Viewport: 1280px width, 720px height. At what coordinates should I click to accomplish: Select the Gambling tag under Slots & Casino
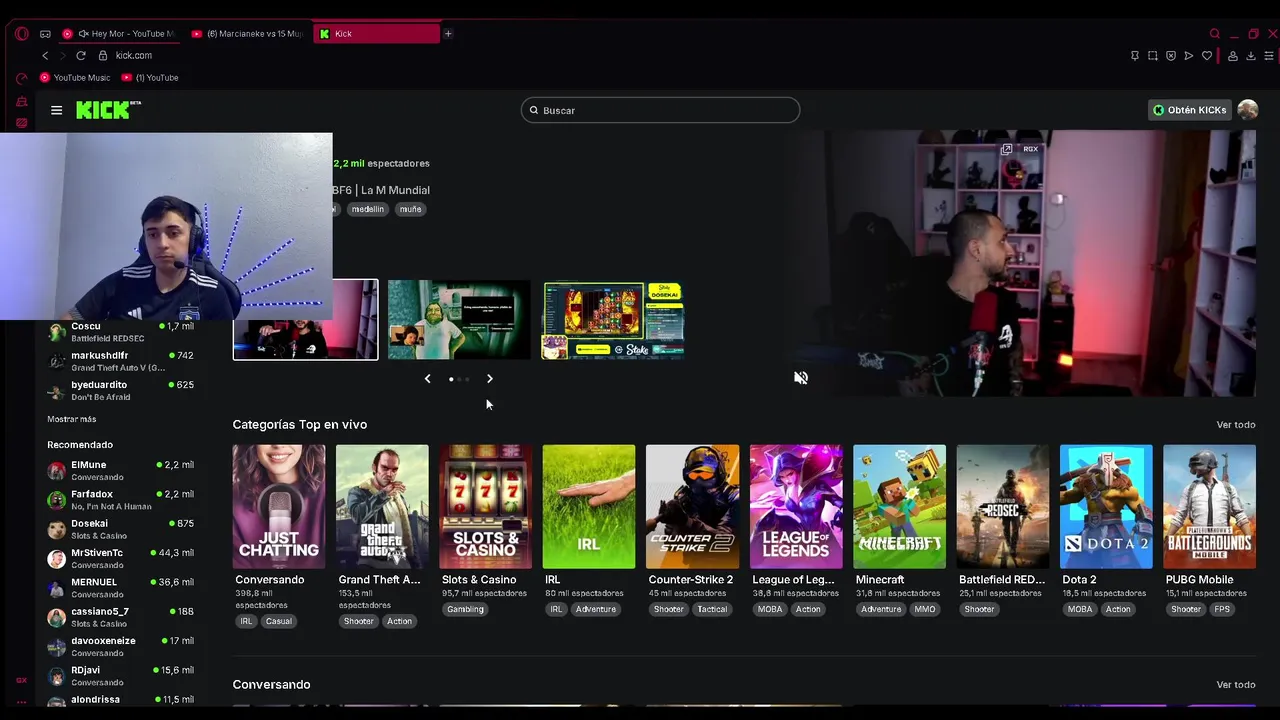tap(465, 609)
